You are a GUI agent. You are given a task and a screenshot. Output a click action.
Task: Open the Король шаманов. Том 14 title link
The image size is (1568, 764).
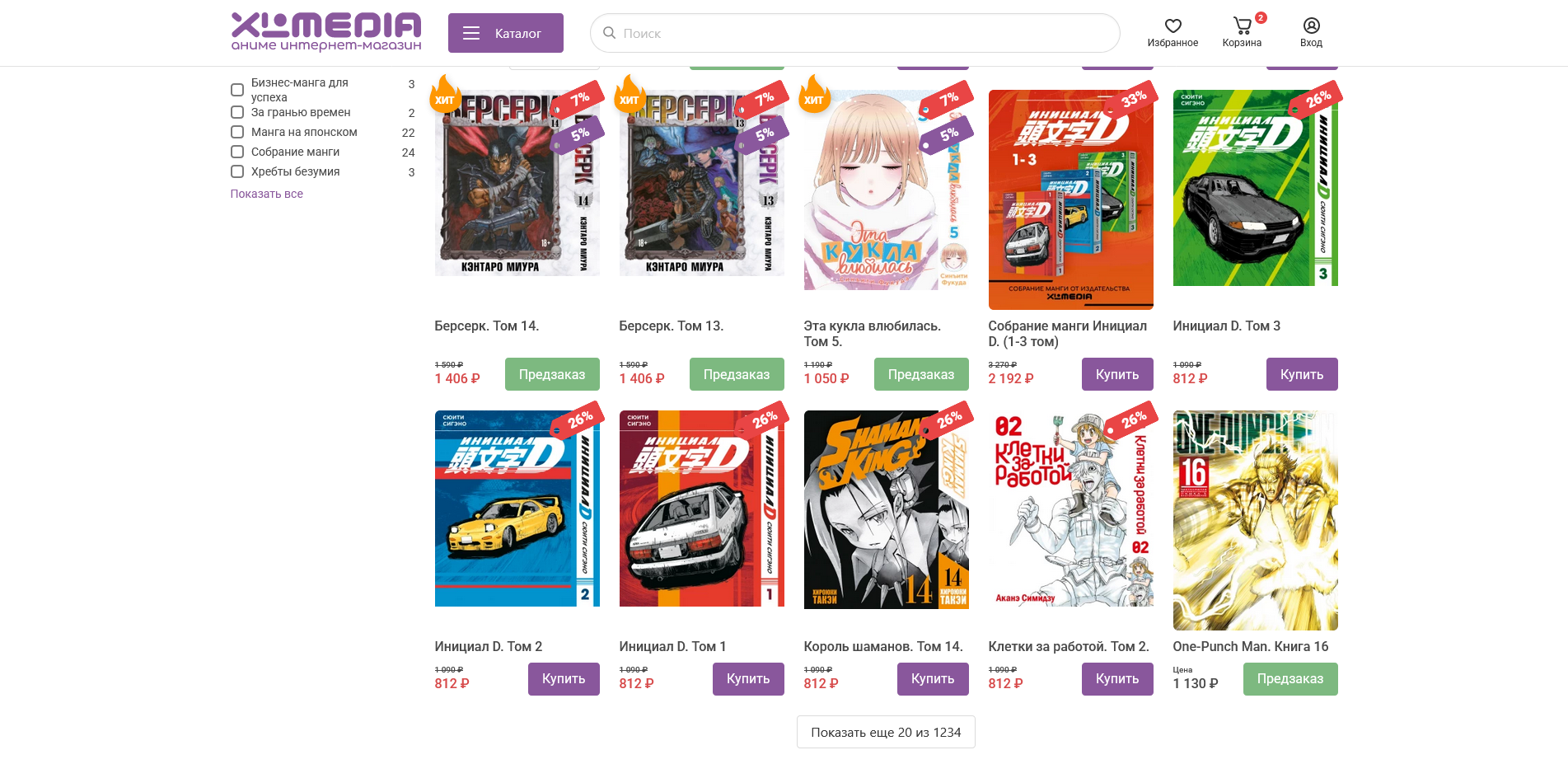point(883,646)
